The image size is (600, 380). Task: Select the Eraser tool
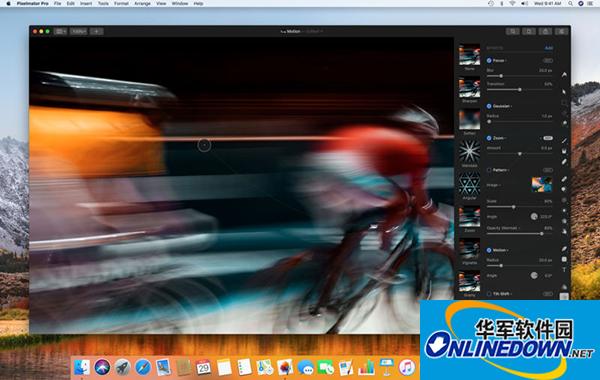tap(564, 162)
